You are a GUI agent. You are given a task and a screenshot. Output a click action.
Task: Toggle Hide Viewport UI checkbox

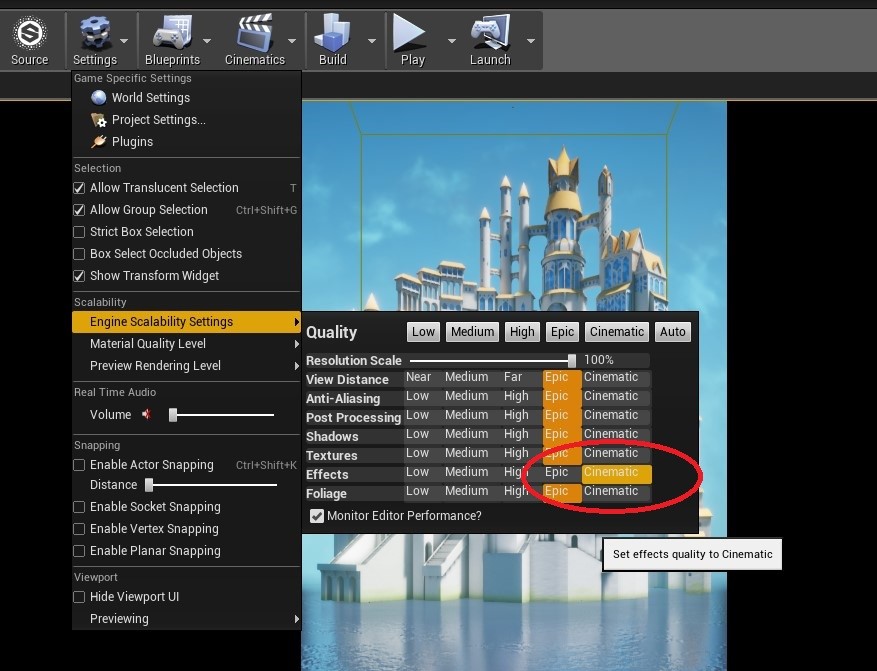[x=79, y=597]
